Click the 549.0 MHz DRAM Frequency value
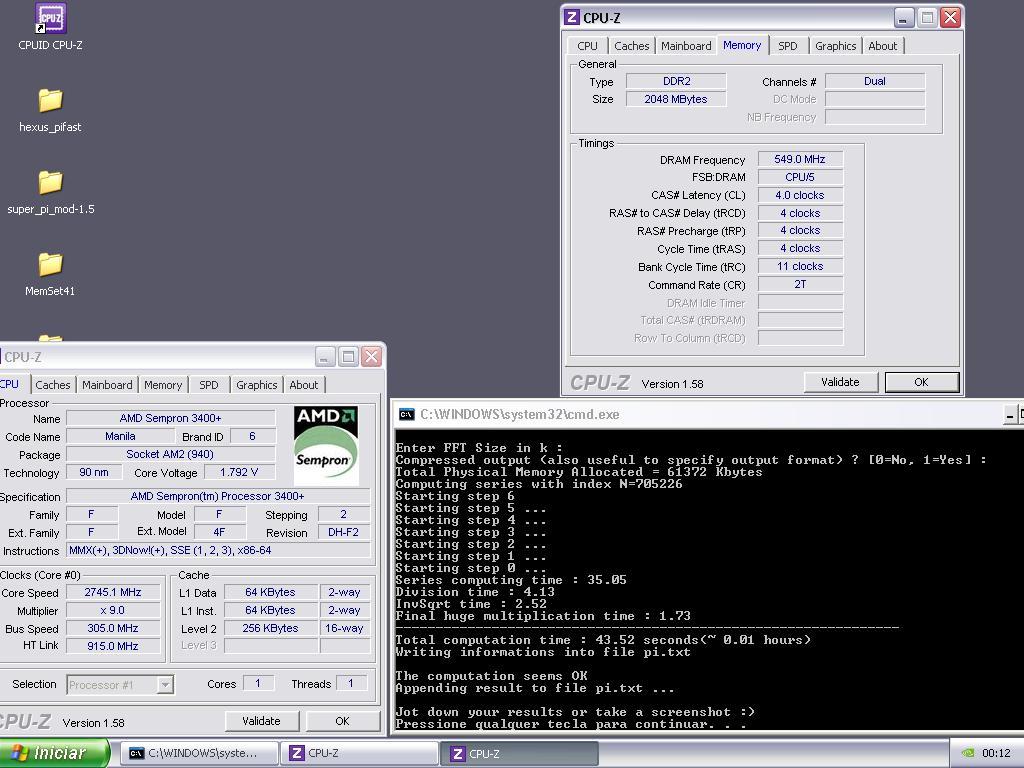This screenshot has height=768, width=1024. click(800, 159)
